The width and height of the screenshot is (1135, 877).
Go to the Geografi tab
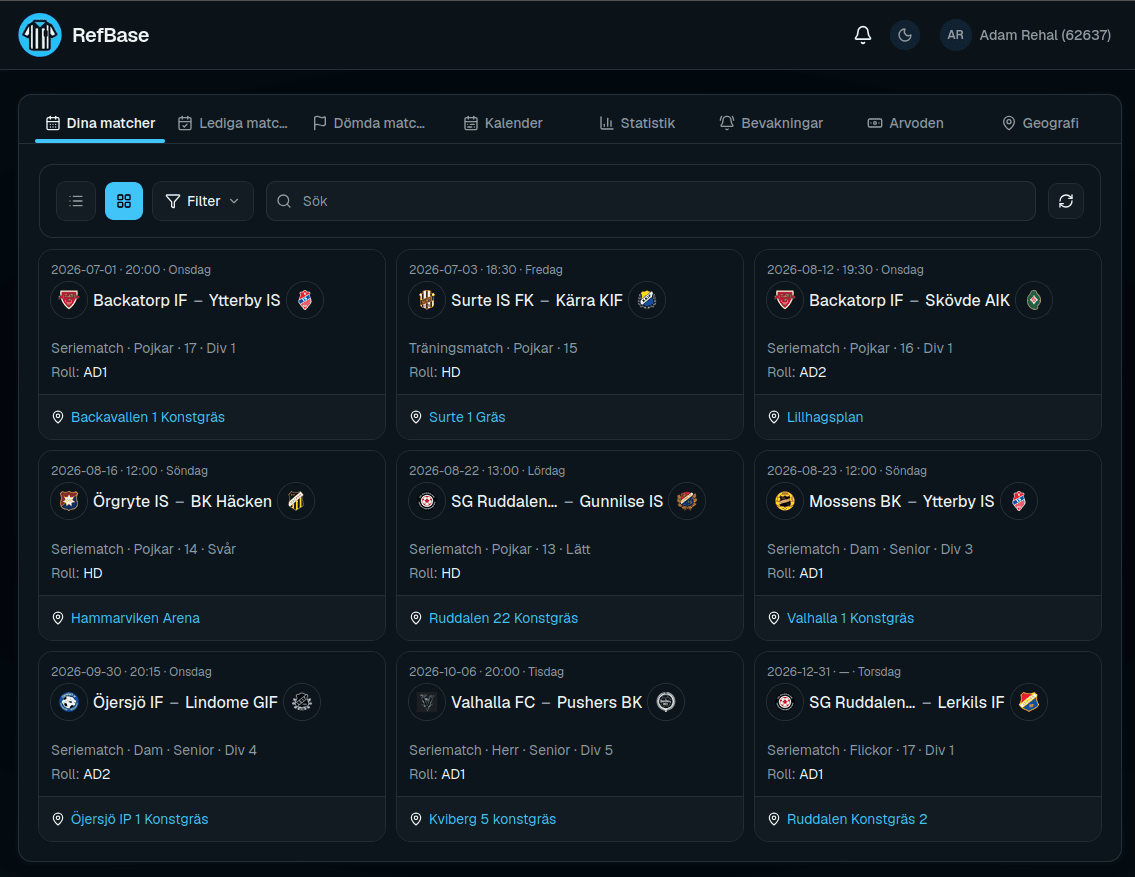tap(1040, 123)
